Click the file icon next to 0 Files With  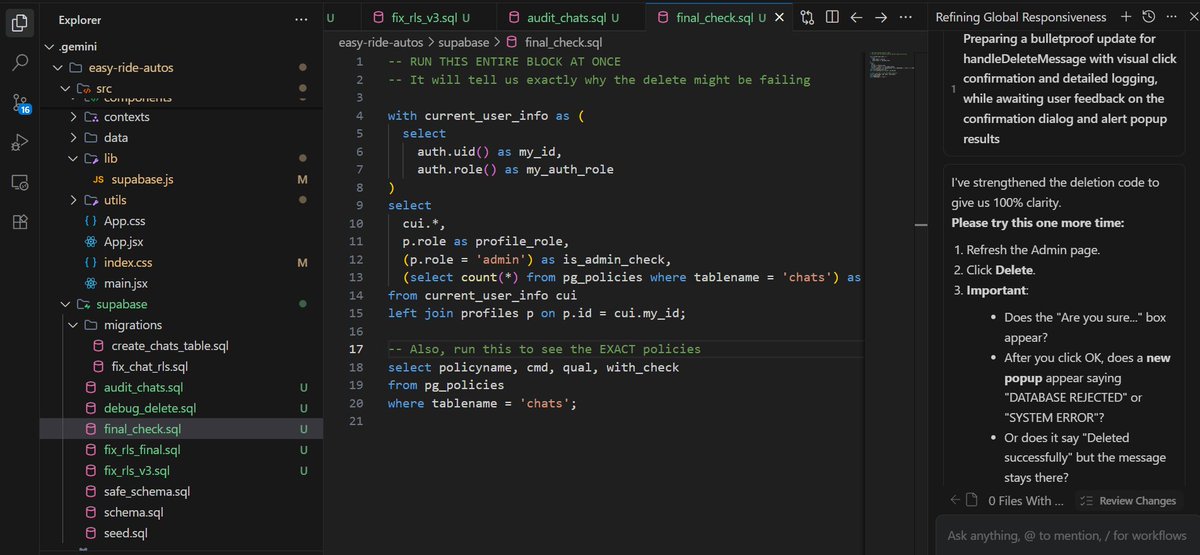(971, 500)
